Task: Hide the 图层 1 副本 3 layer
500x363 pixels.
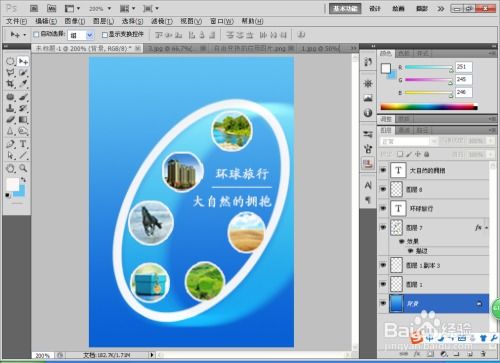Action: [x=383, y=265]
